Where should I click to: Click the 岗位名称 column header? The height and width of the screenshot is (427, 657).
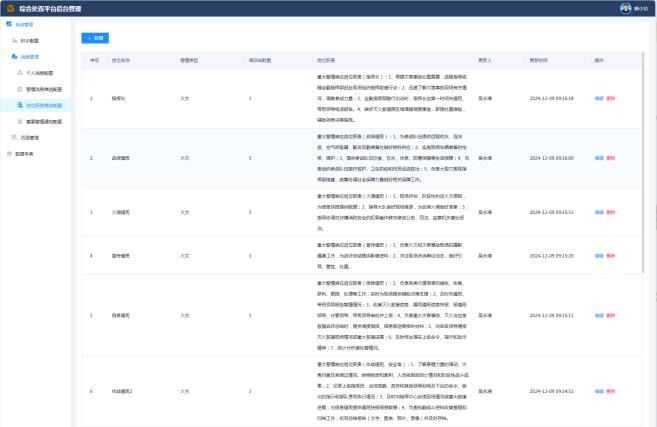coord(120,60)
